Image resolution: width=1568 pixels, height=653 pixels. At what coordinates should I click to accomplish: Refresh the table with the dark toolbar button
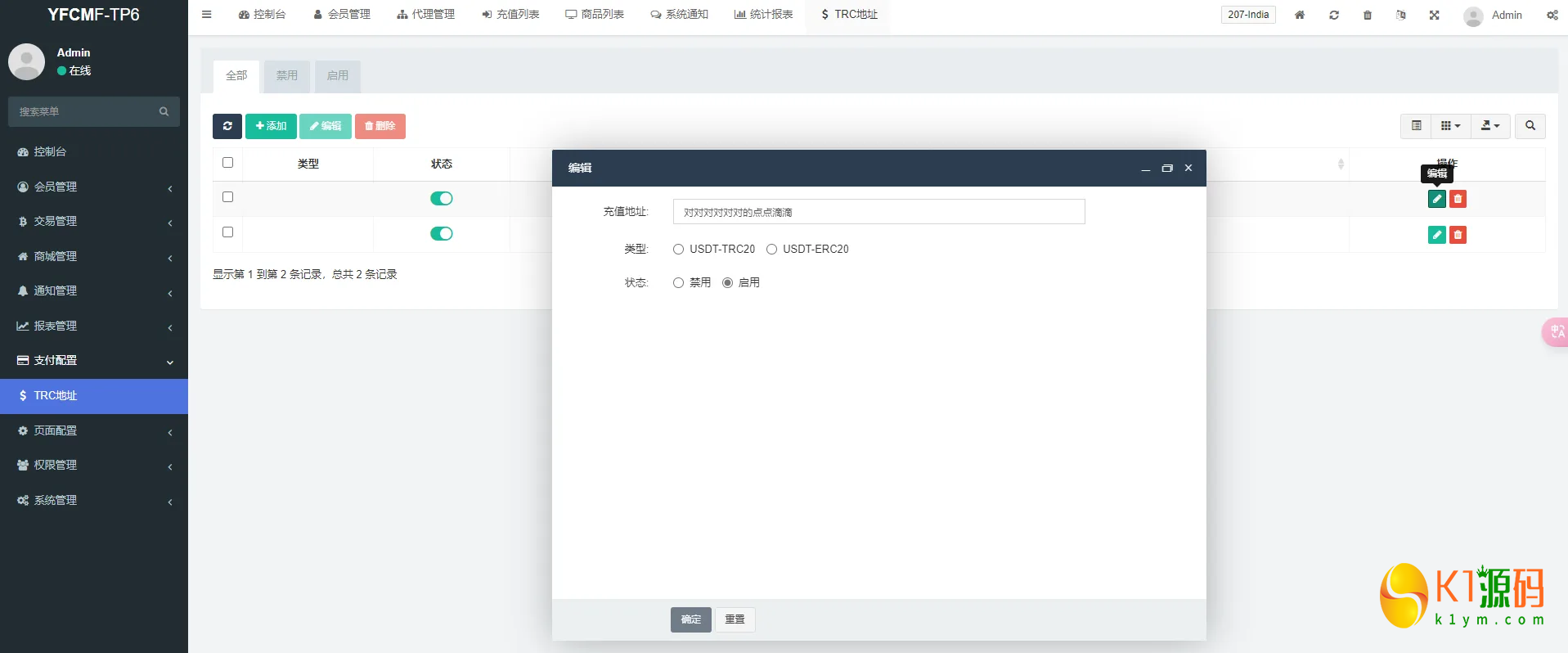(x=227, y=126)
